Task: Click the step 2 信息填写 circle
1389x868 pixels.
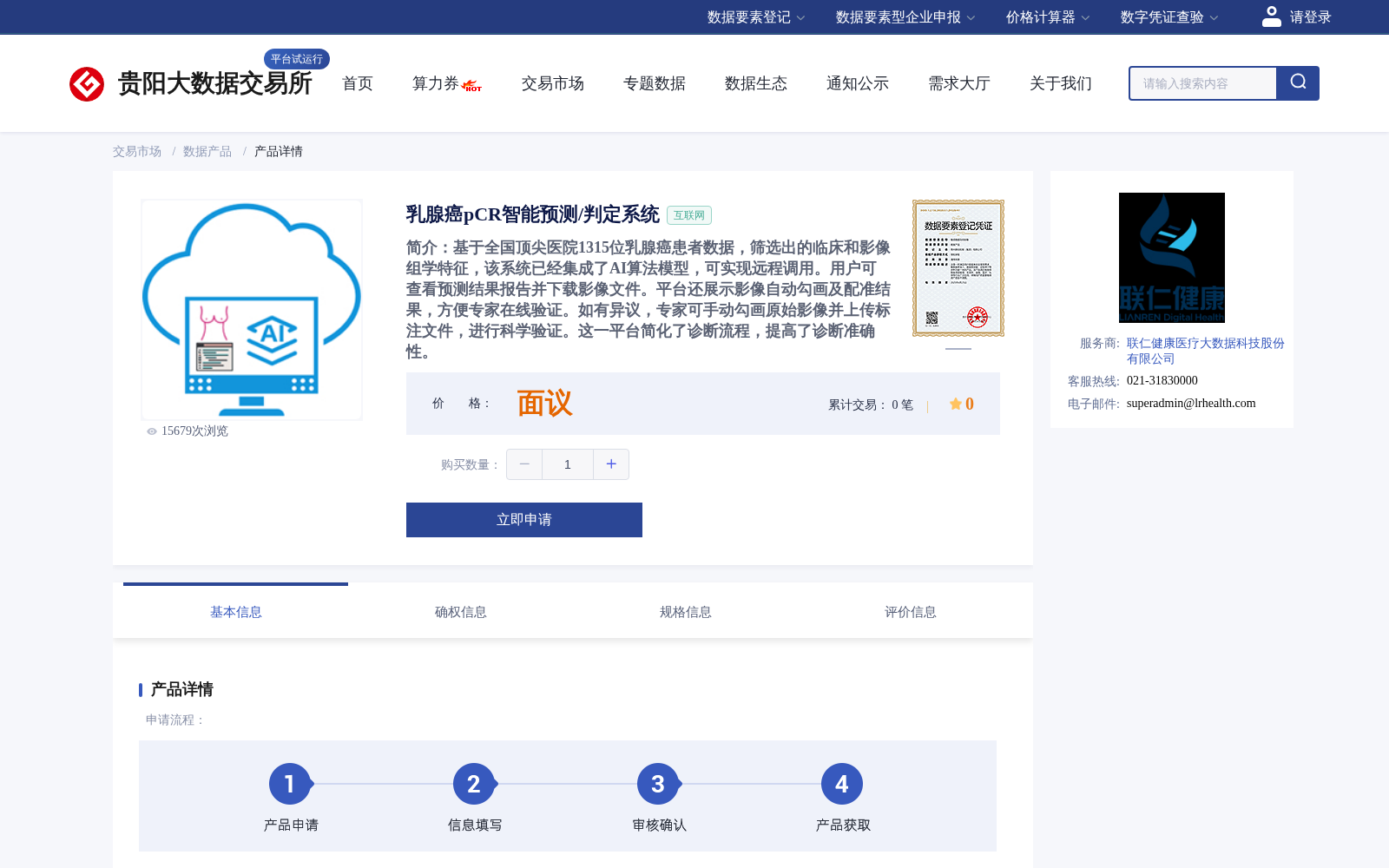Action: 474,784
